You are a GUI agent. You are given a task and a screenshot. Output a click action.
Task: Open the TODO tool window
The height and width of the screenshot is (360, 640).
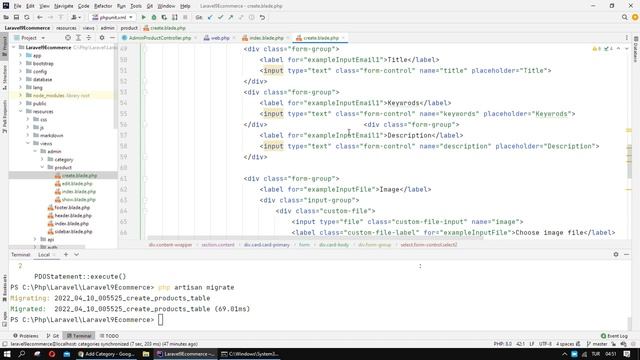pyautogui.click(x=109, y=336)
